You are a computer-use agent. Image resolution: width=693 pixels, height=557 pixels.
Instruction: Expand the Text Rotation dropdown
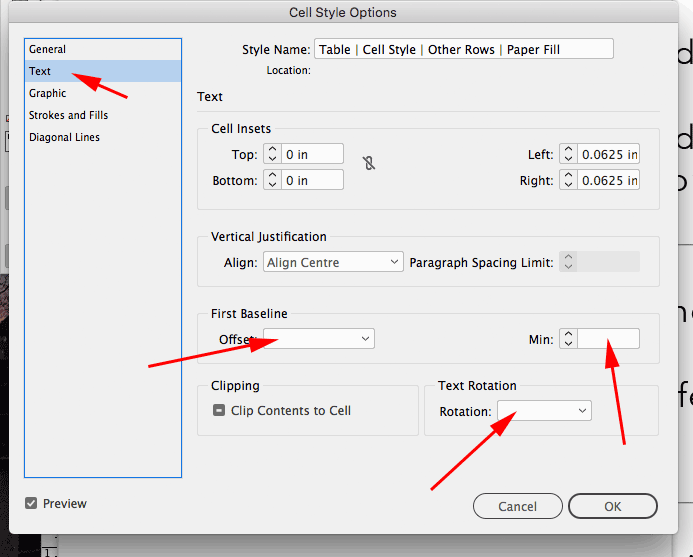544,411
